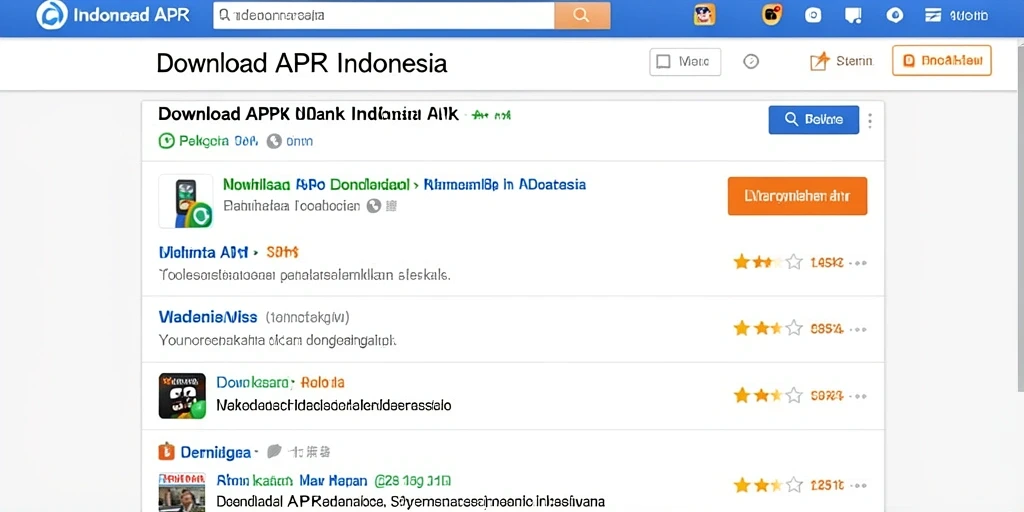Click the "Download APR Indonesia" page heading
The width and height of the screenshot is (1024, 512).
(302, 63)
